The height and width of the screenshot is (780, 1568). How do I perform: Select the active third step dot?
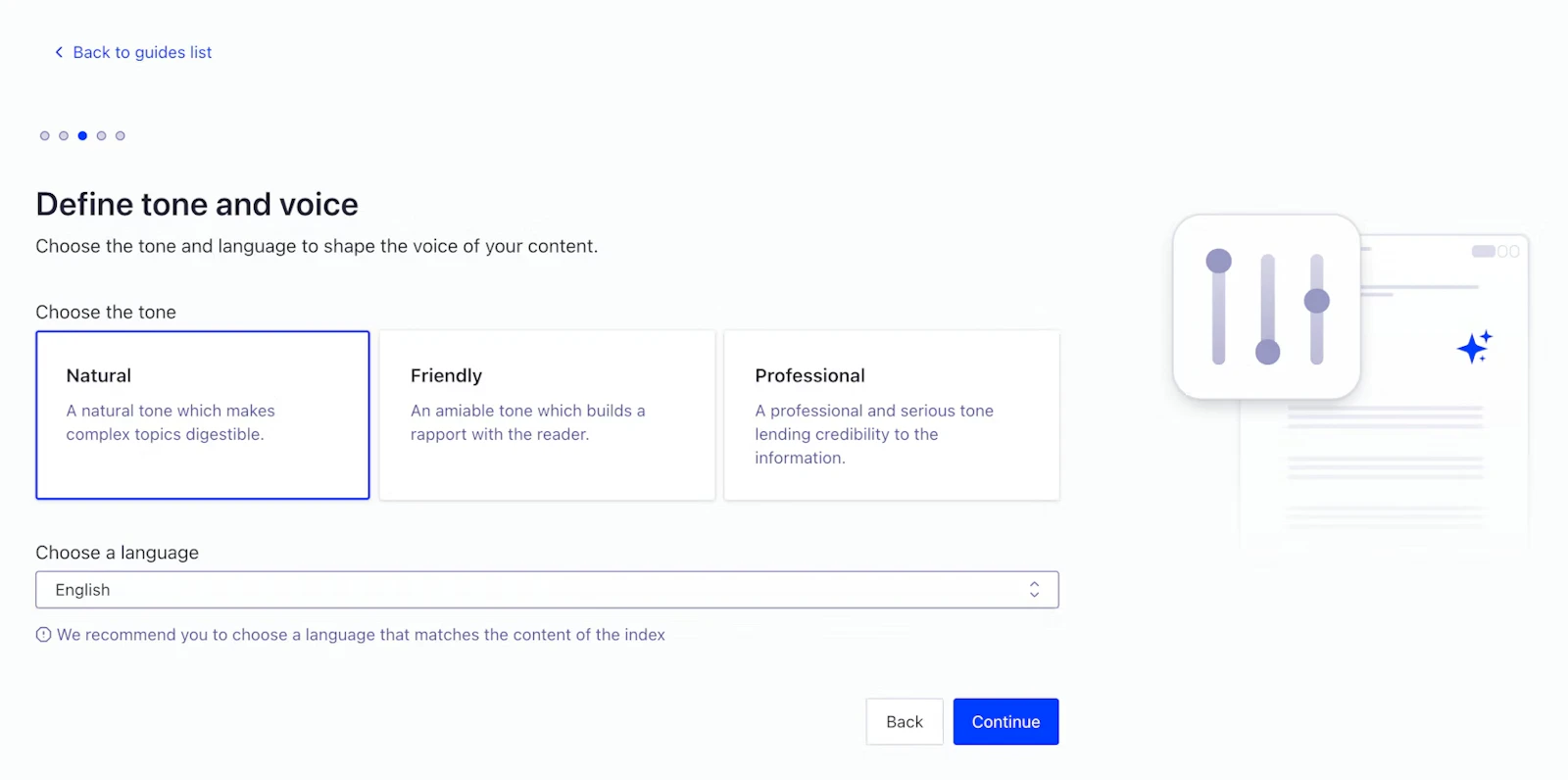82,136
